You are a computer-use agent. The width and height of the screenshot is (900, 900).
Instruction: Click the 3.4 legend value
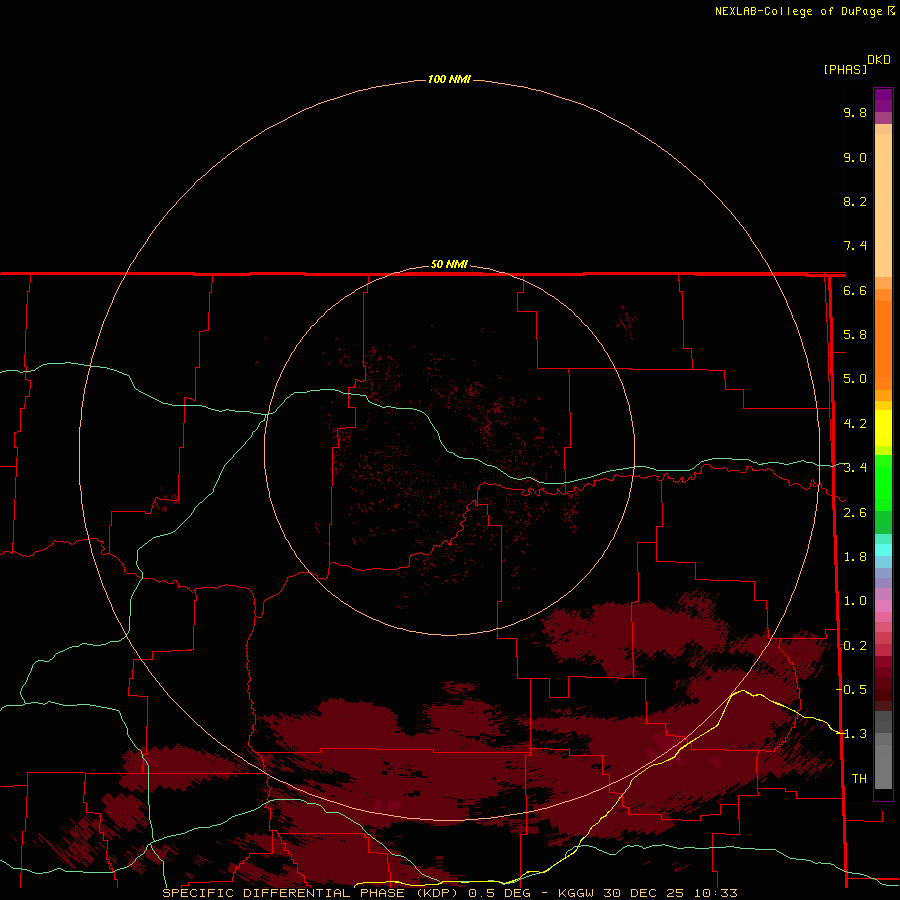tap(855, 468)
